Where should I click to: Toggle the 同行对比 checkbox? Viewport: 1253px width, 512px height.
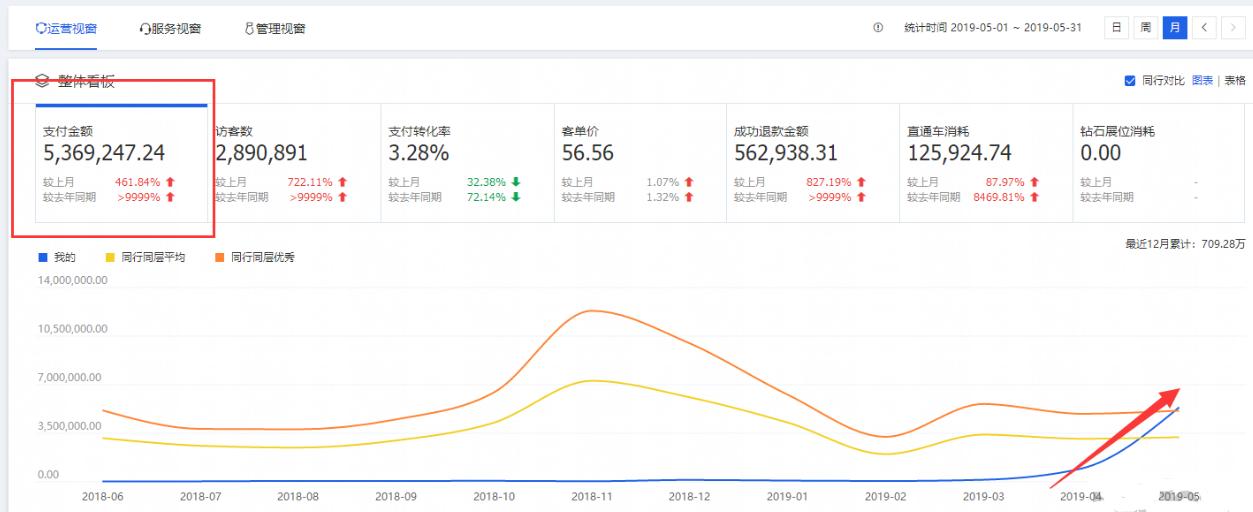(1130, 81)
